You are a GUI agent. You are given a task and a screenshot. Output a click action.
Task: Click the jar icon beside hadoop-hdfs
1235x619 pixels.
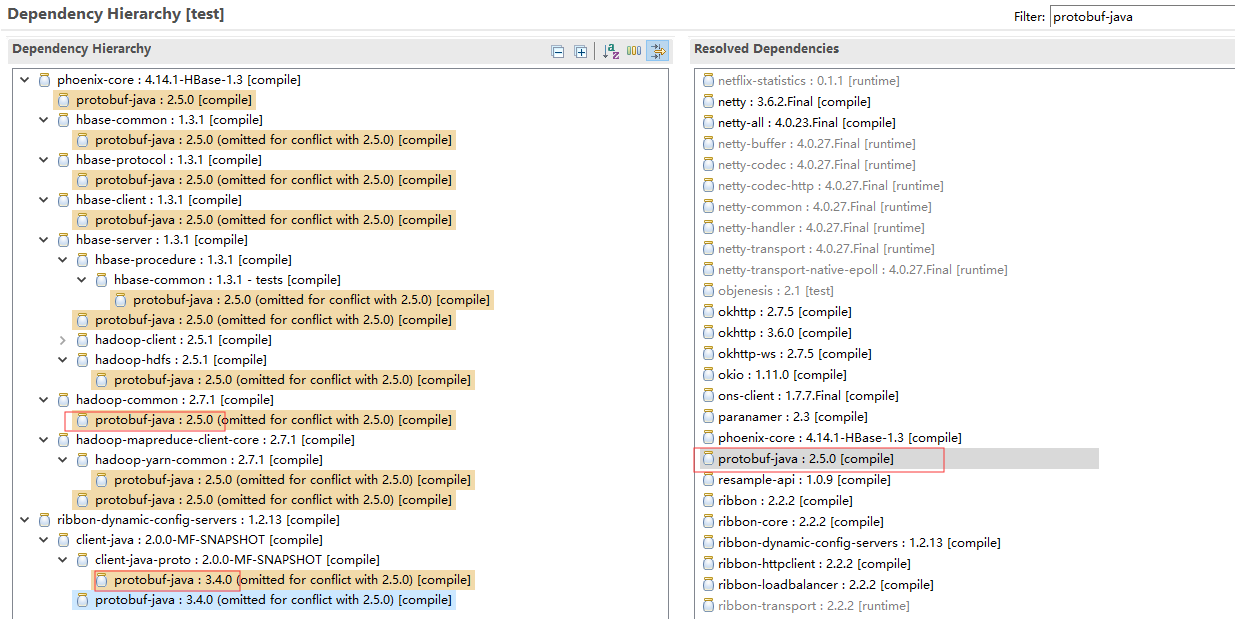point(82,360)
